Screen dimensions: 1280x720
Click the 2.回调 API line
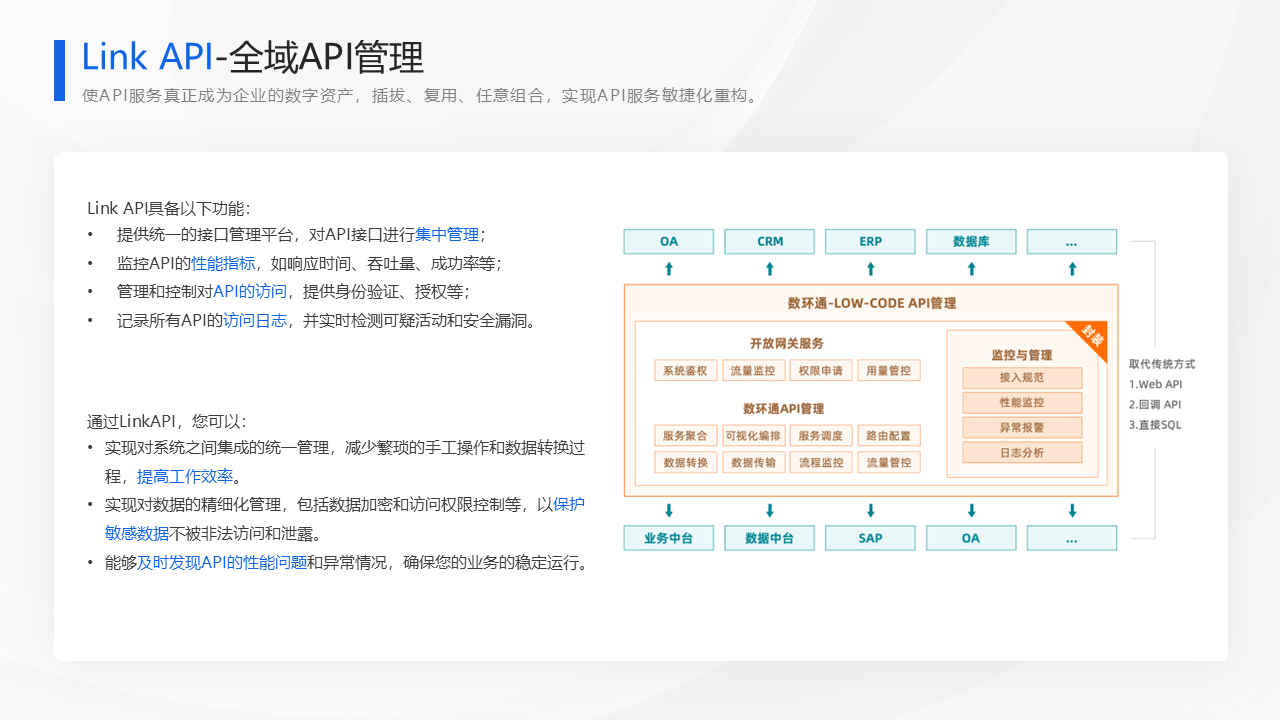pyautogui.click(x=1155, y=405)
